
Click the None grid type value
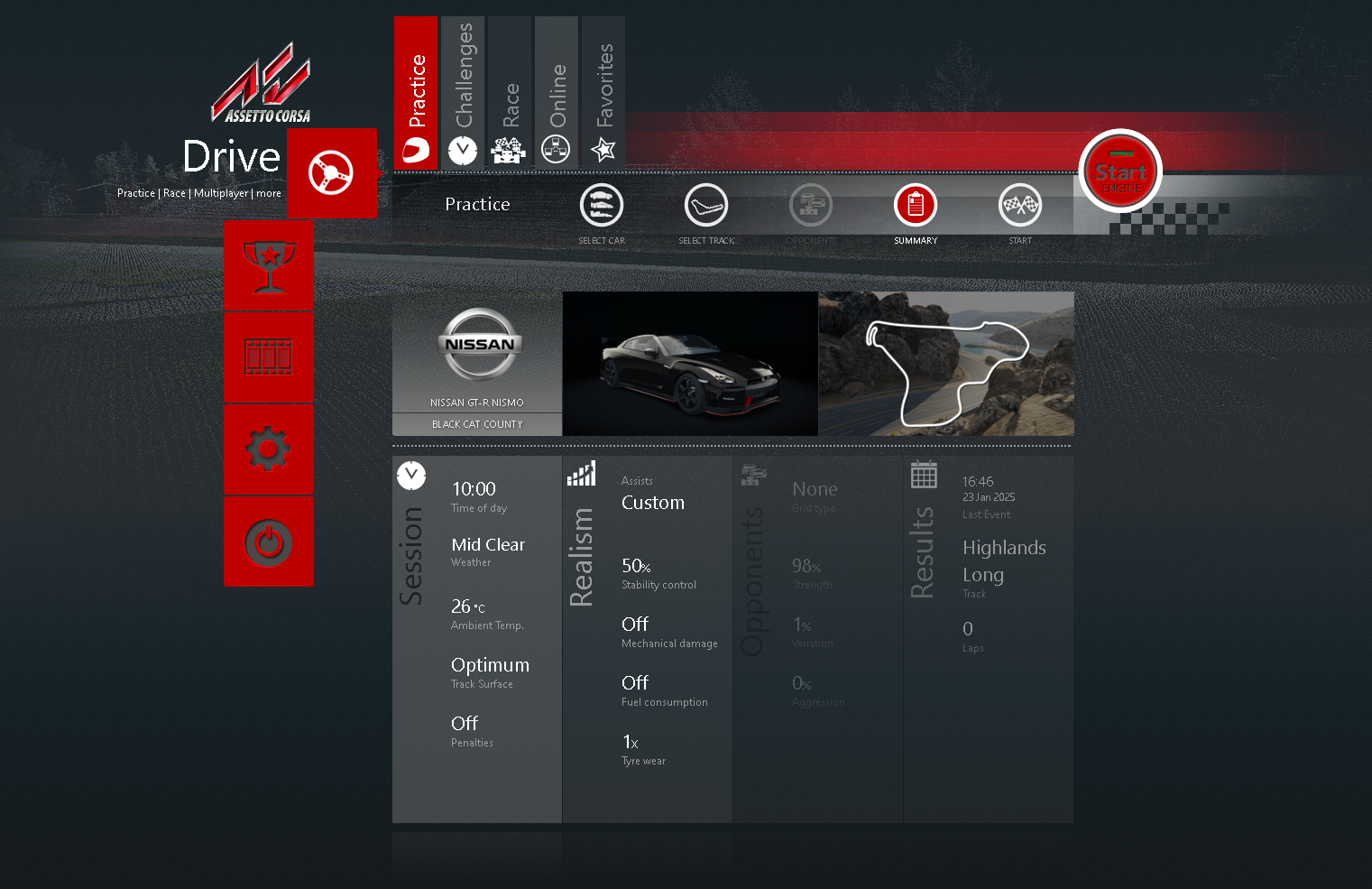coord(815,489)
